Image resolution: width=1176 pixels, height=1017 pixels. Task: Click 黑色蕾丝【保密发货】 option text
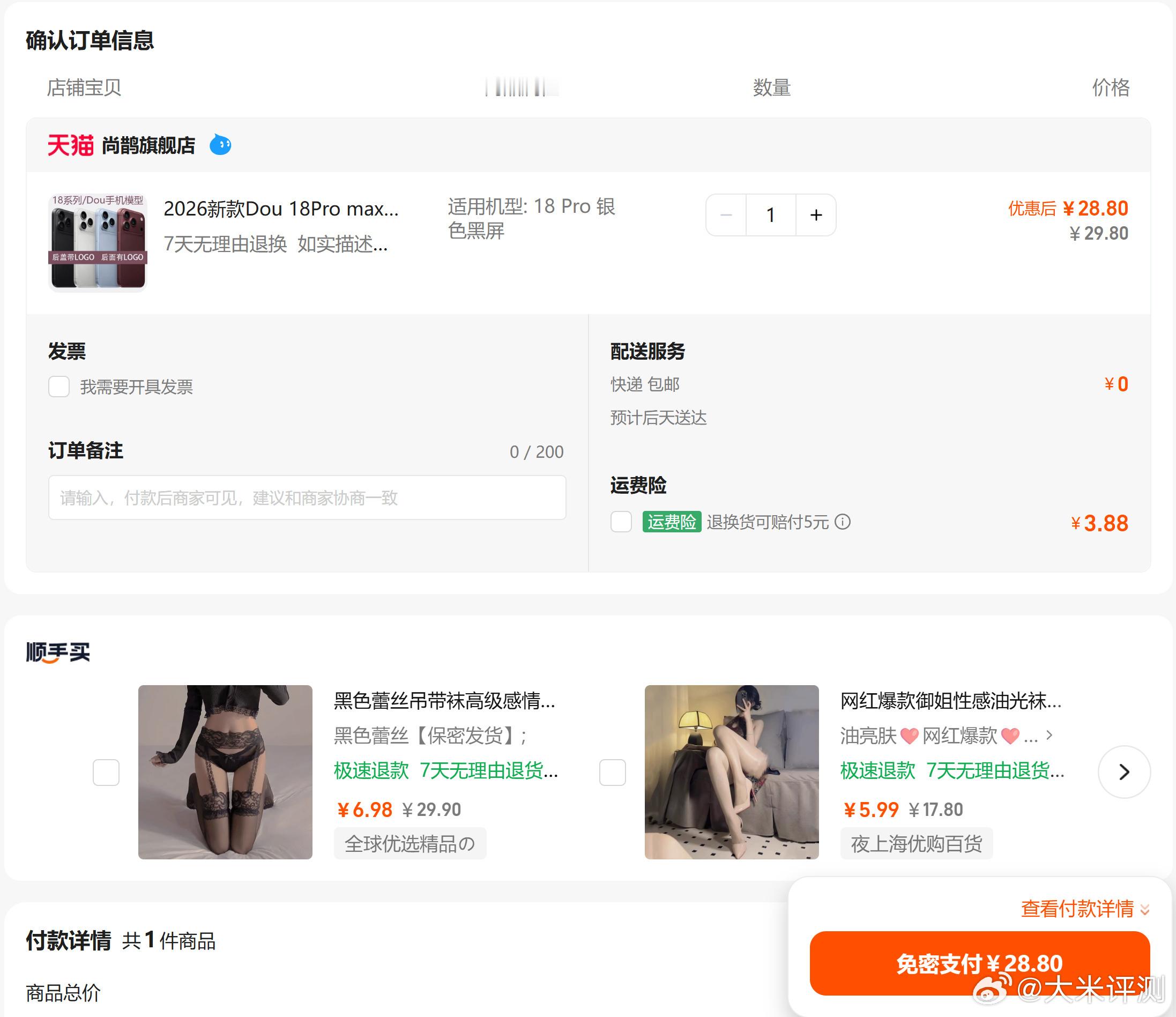431,736
